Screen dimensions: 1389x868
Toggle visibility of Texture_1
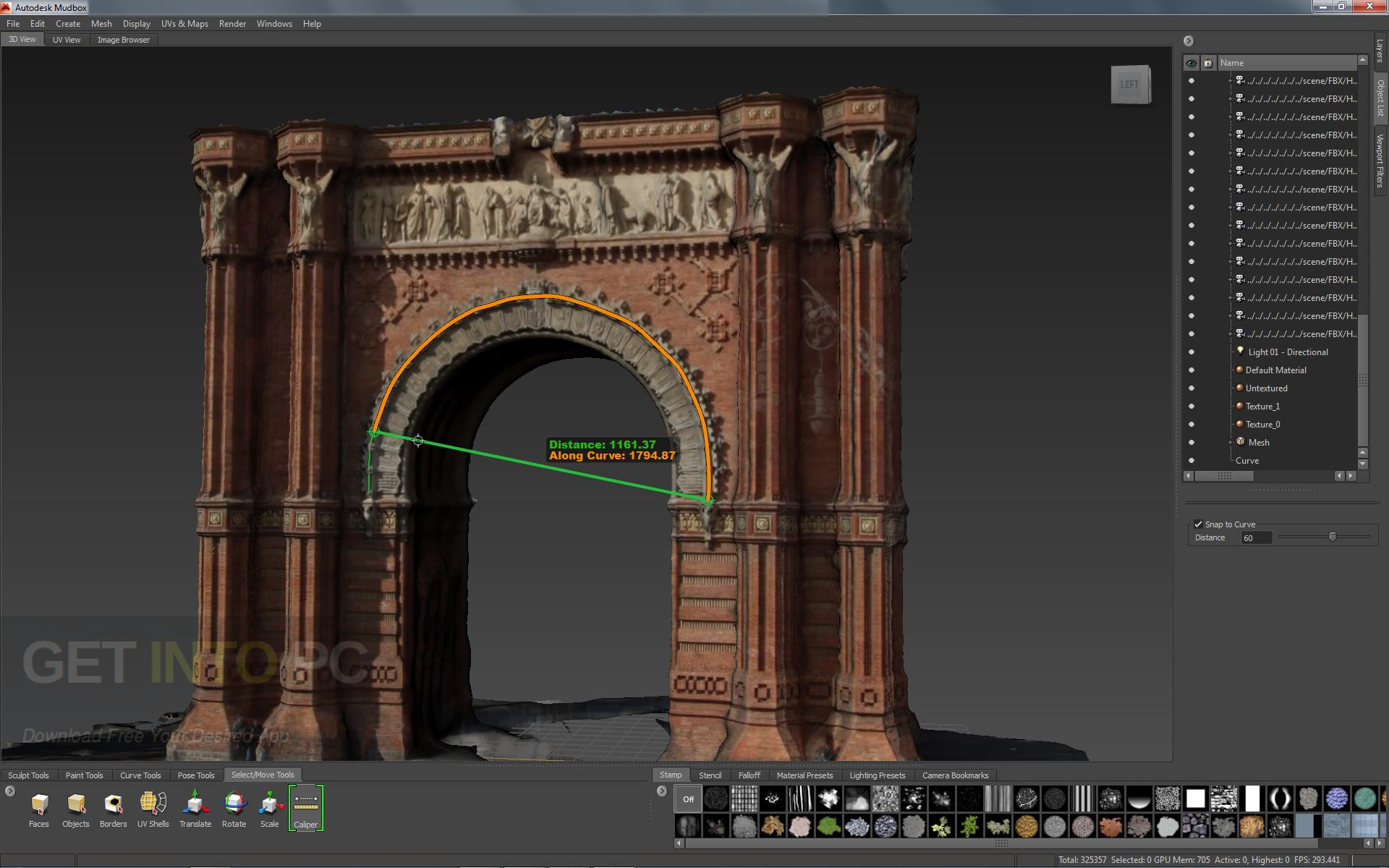tap(1192, 407)
